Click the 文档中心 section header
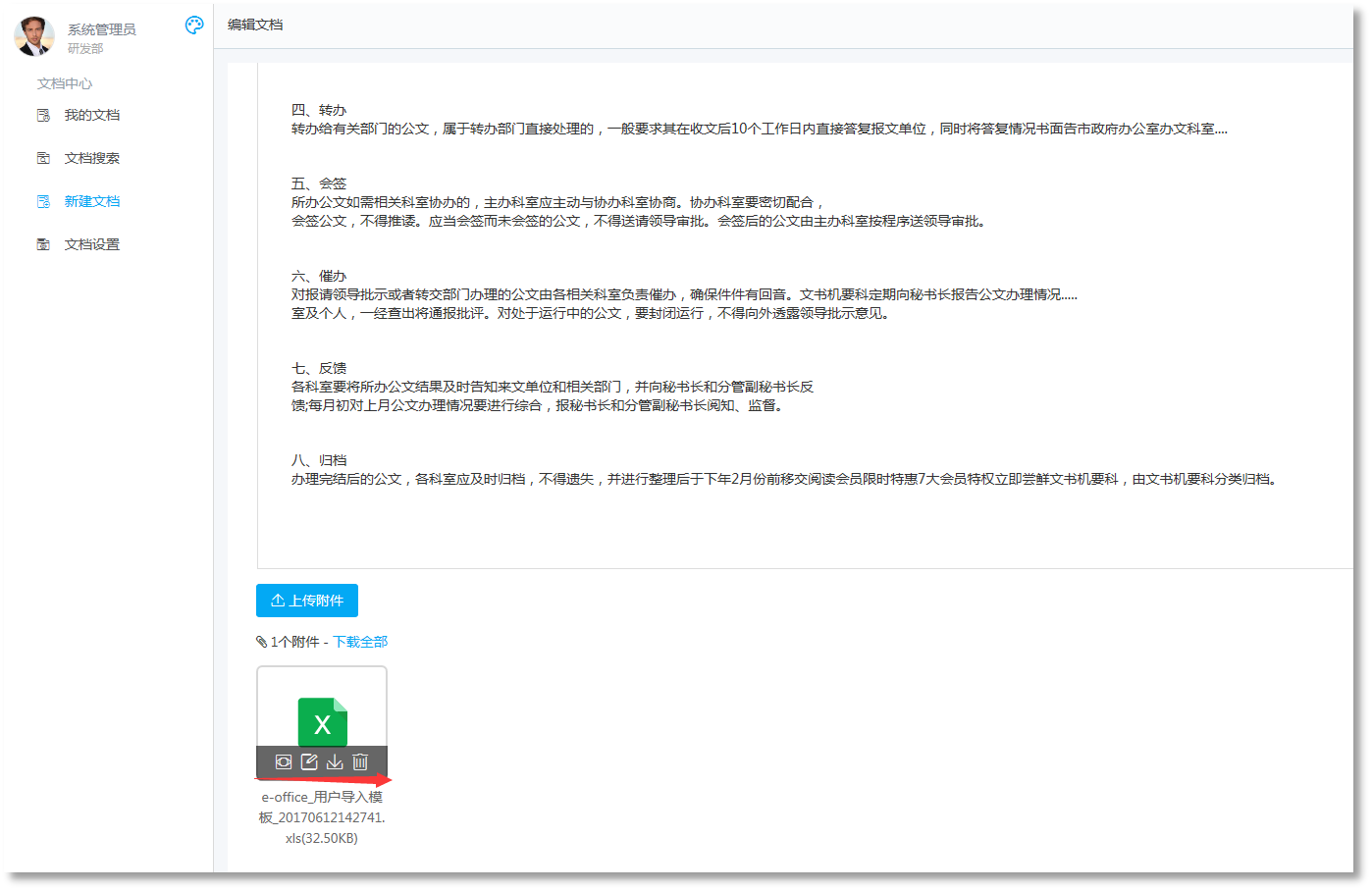Viewport: 1372px width, 890px height. click(65, 83)
